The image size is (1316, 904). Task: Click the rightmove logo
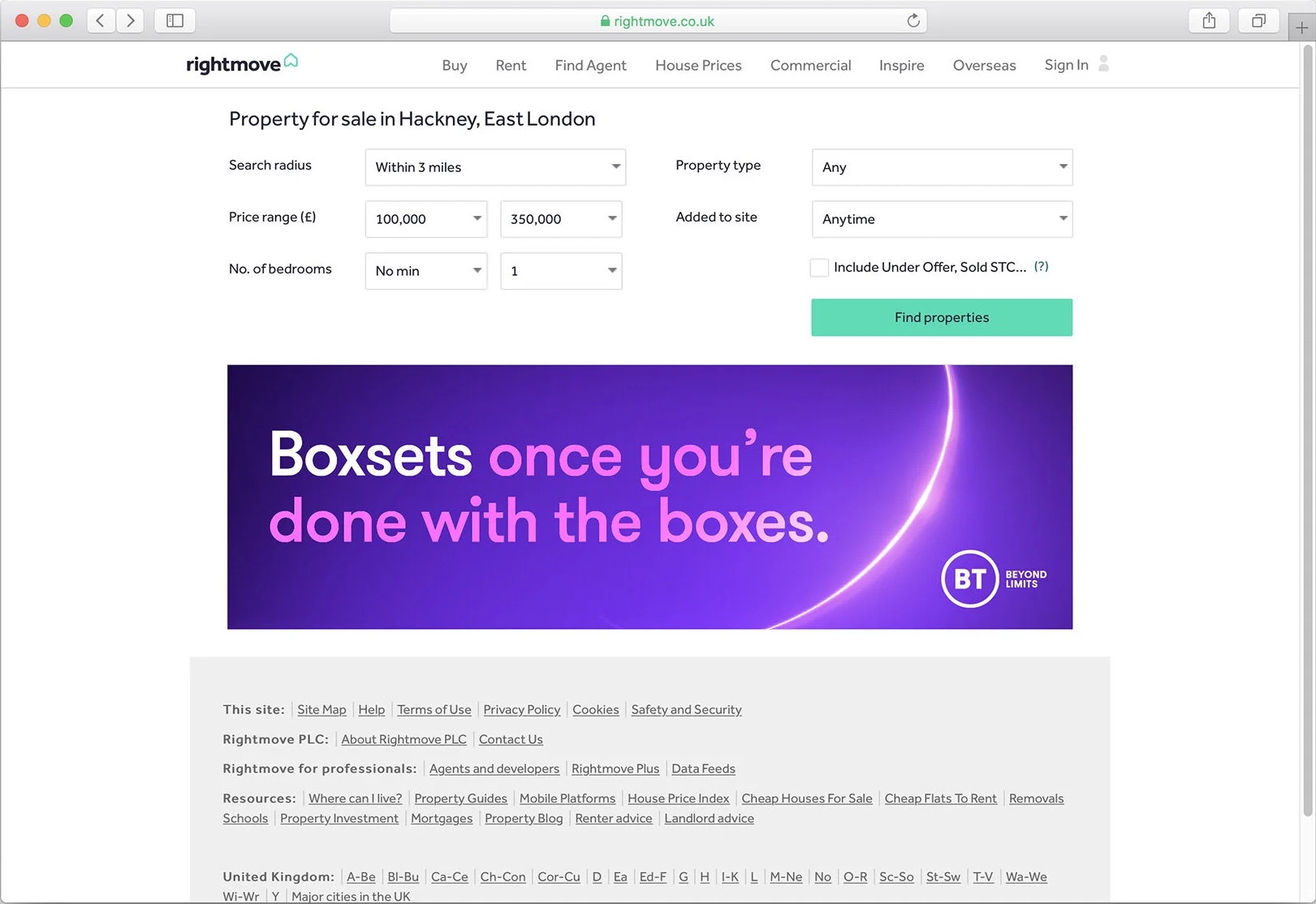242,63
